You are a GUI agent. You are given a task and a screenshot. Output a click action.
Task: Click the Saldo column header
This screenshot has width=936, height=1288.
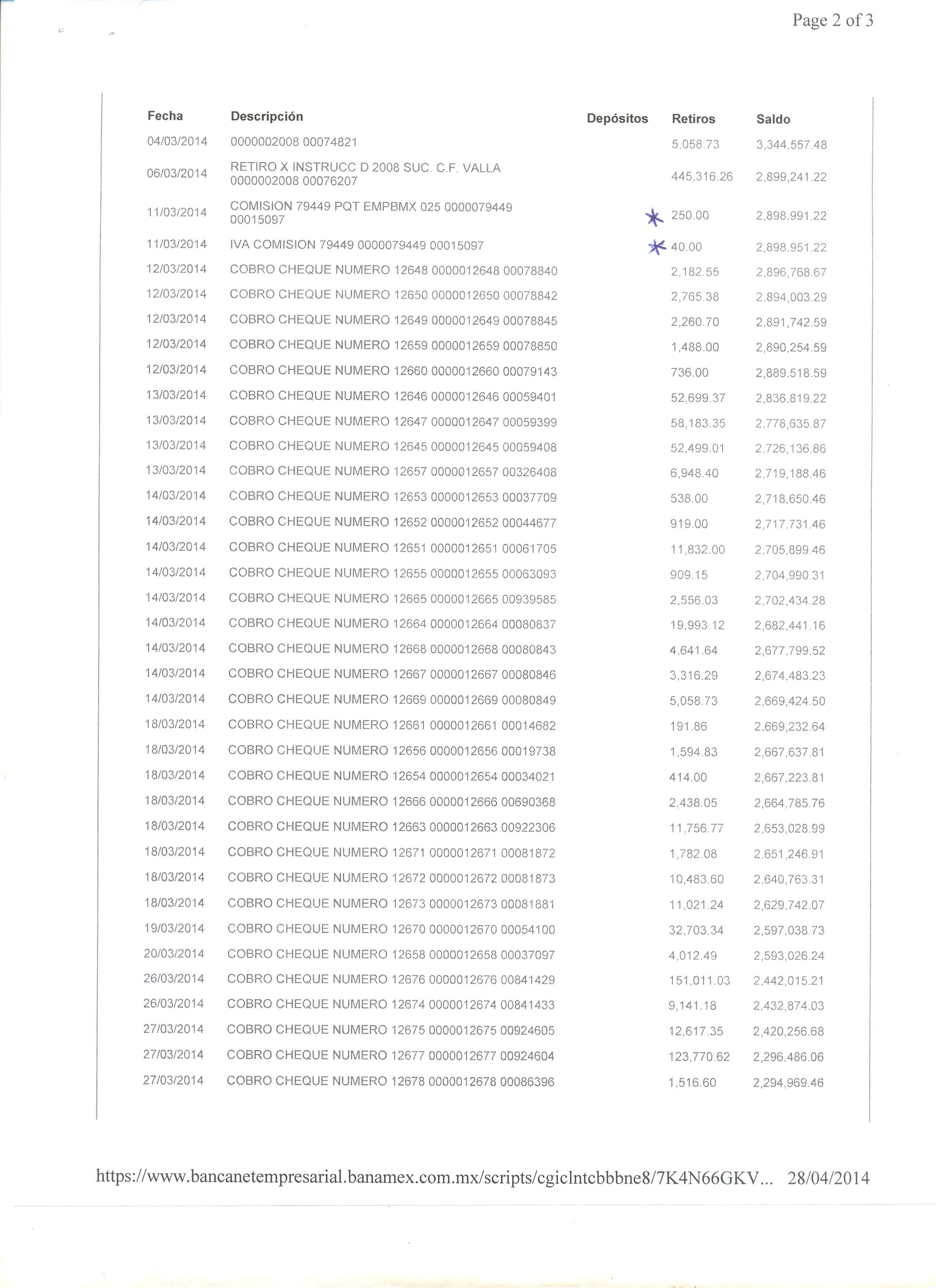pos(773,119)
